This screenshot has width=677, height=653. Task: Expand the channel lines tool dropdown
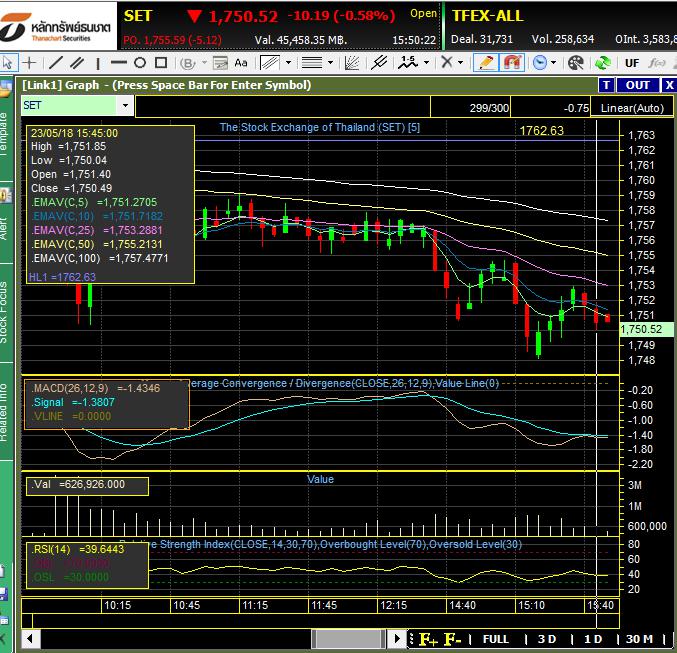tap(288, 63)
